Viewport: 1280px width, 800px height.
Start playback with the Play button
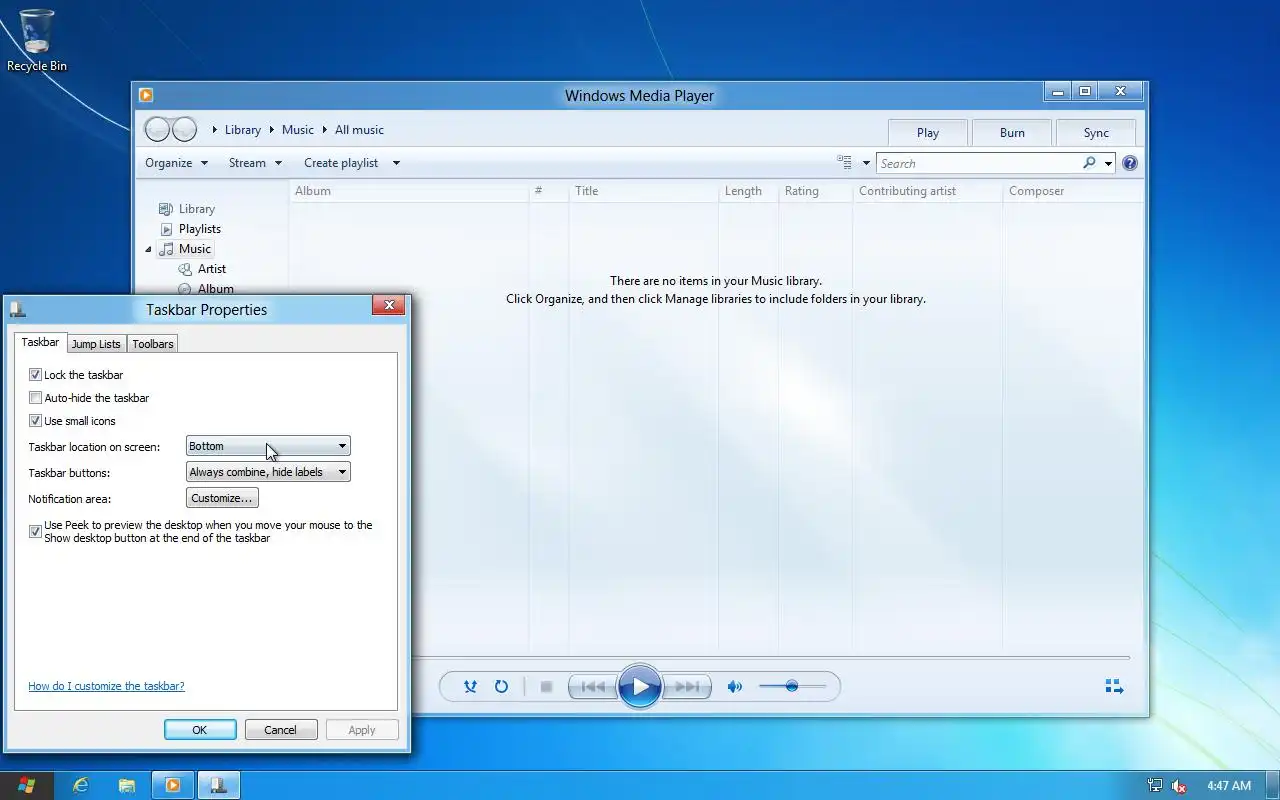pyautogui.click(x=640, y=687)
